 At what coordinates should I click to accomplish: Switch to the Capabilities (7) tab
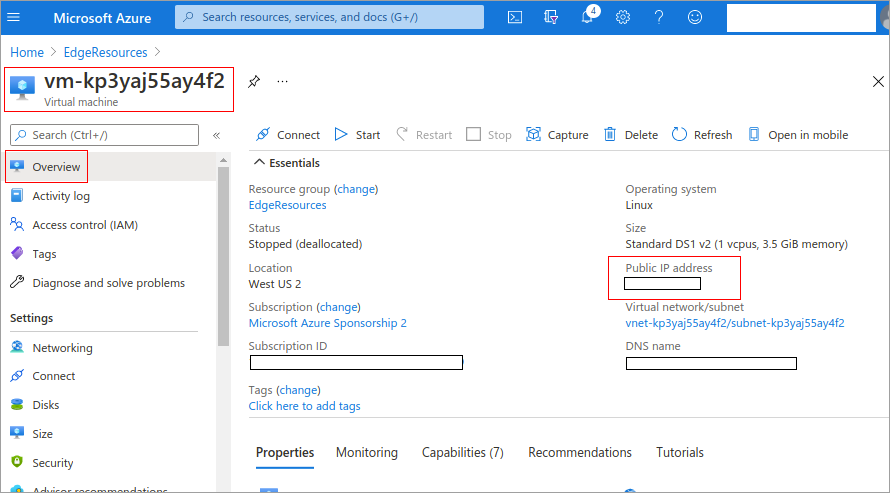pyautogui.click(x=462, y=453)
